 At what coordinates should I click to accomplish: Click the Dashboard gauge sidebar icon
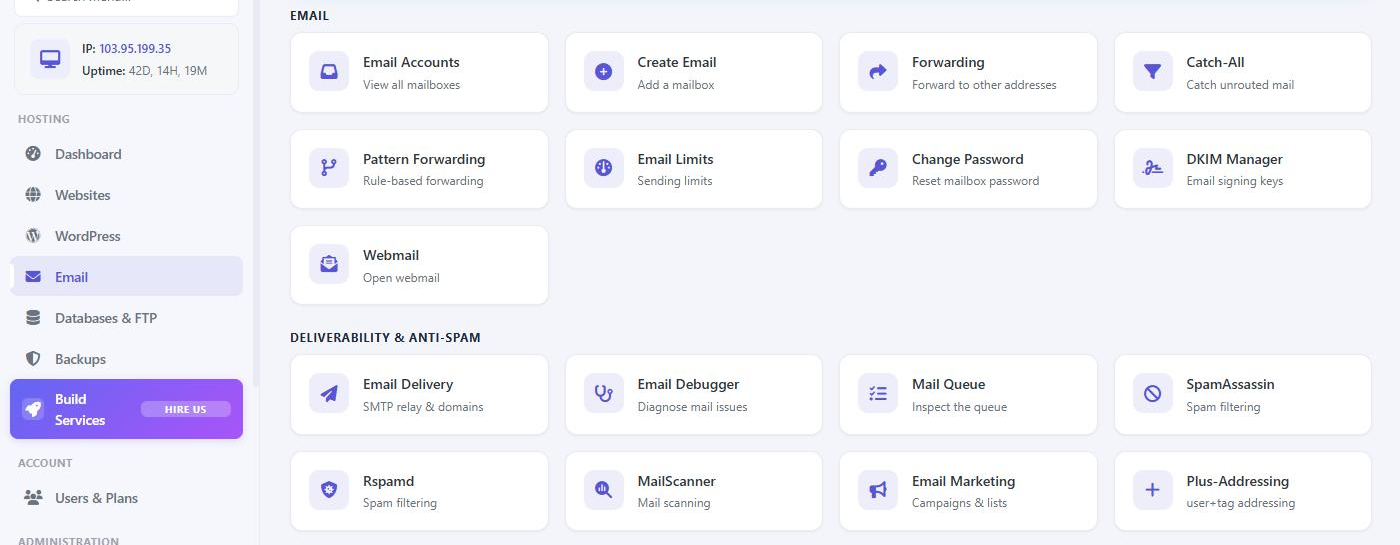33,154
